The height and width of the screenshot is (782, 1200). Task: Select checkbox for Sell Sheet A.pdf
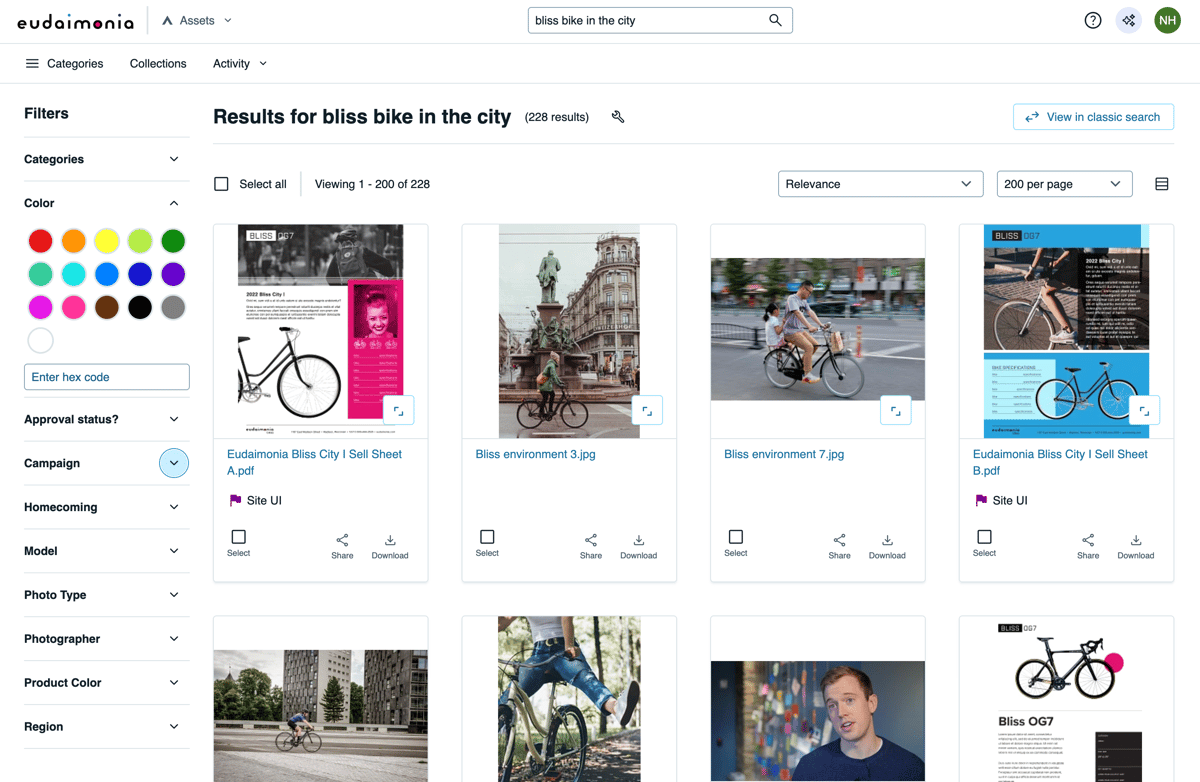tap(238, 537)
